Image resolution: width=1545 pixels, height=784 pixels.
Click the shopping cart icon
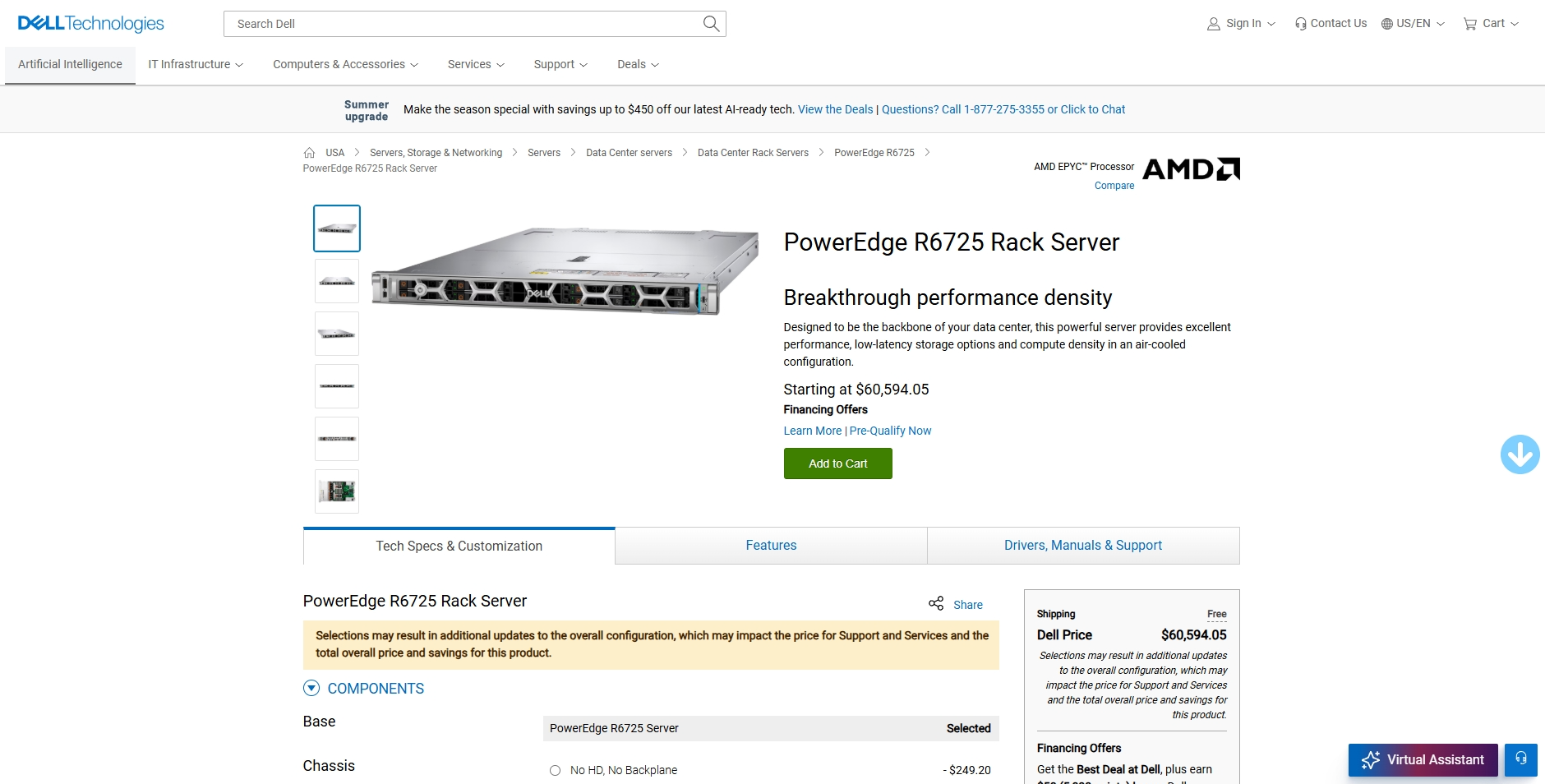[1470, 24]
